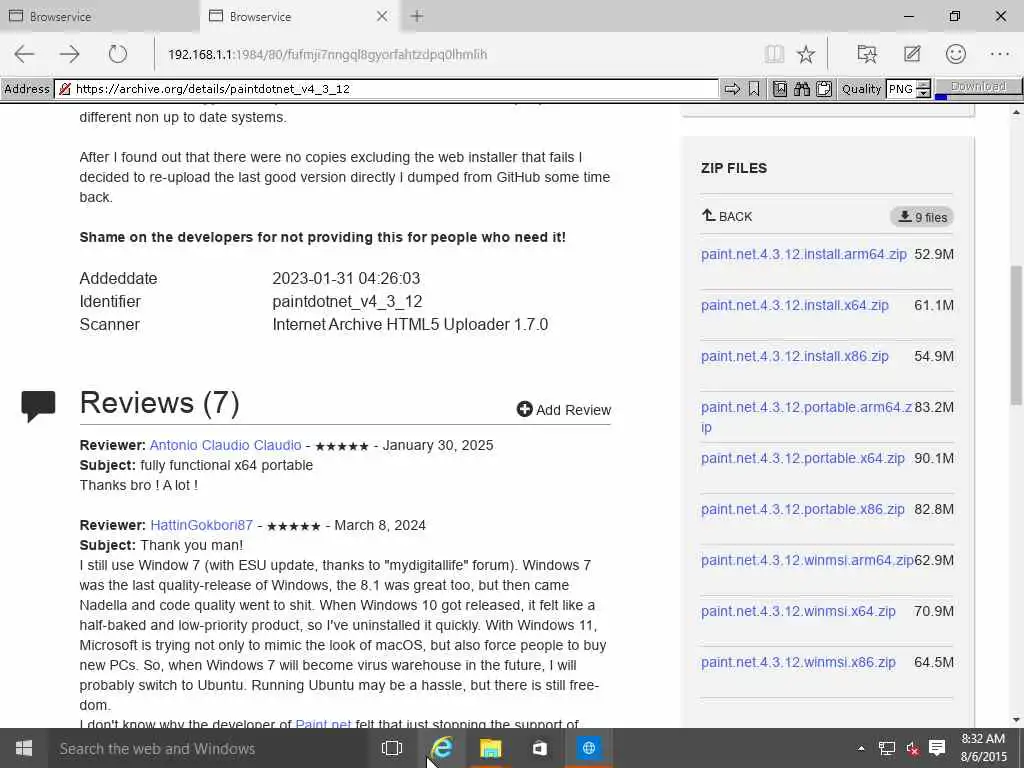
Task: Click Quality stepper arrows next to PNG
Action: pos(923,89)
